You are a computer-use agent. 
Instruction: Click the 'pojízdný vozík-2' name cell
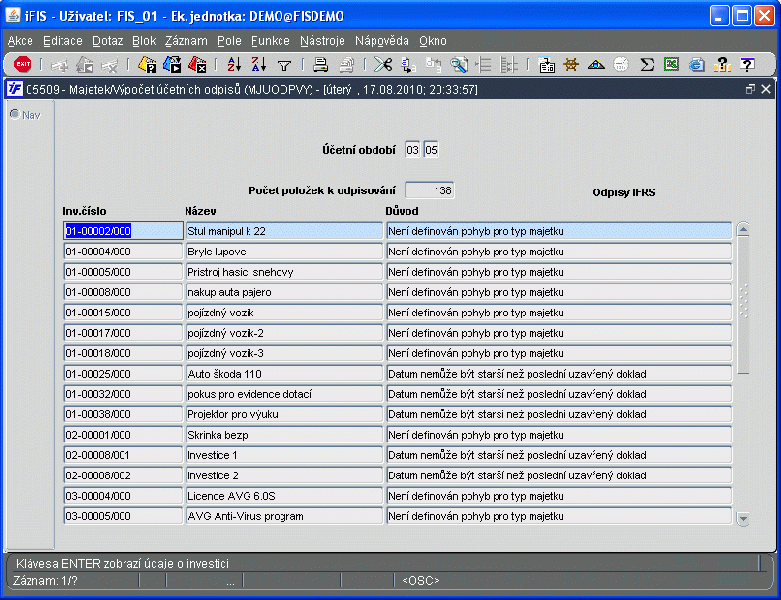(284, 333)
